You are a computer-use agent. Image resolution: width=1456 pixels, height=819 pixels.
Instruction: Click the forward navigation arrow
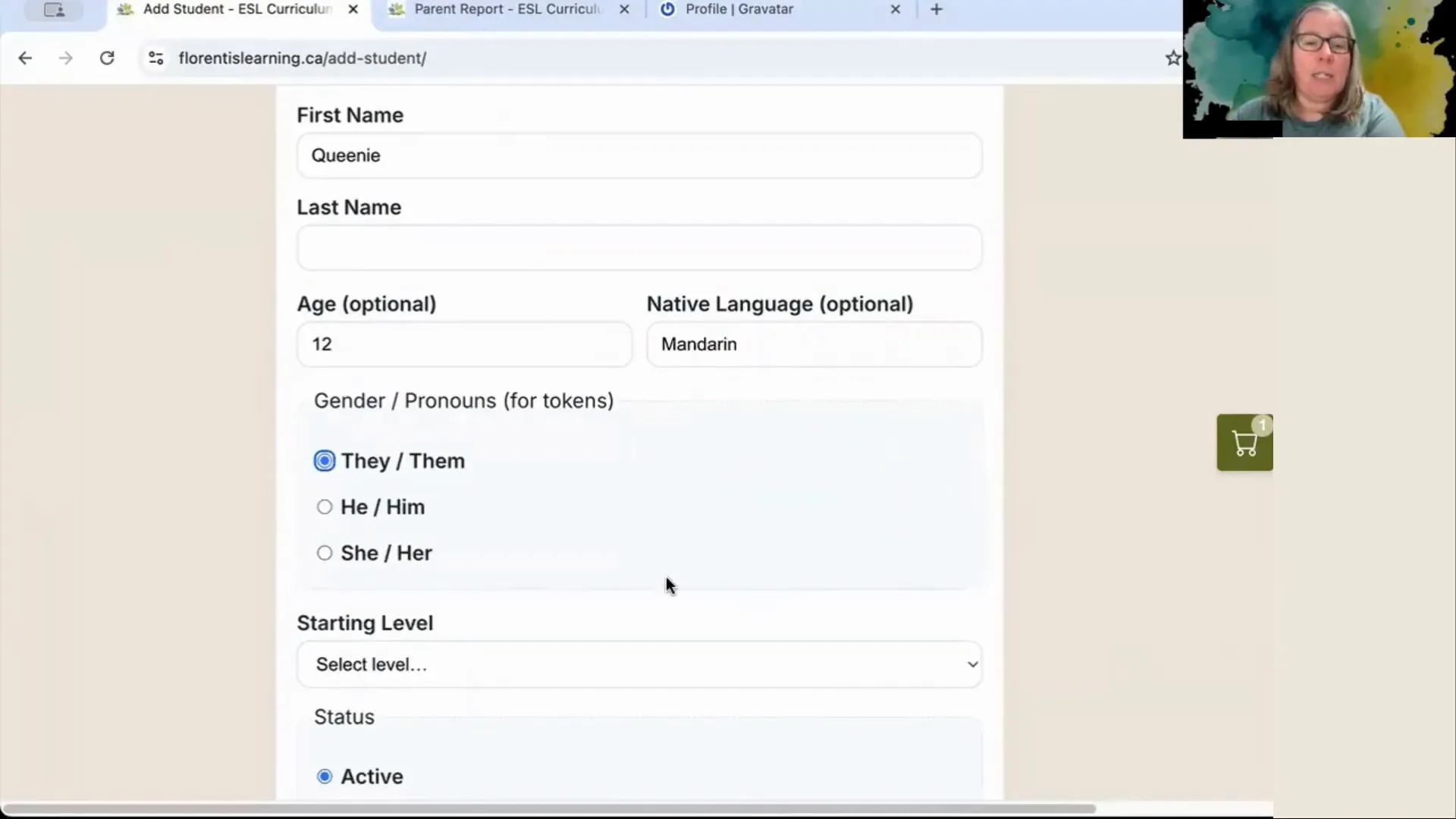66,58
